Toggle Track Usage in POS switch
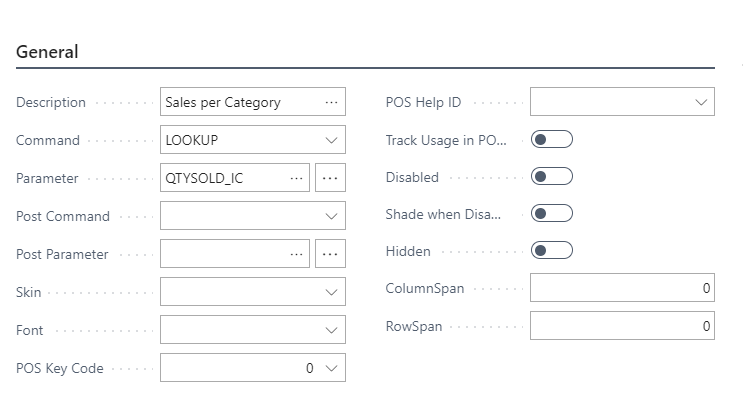 coord(552,140)
